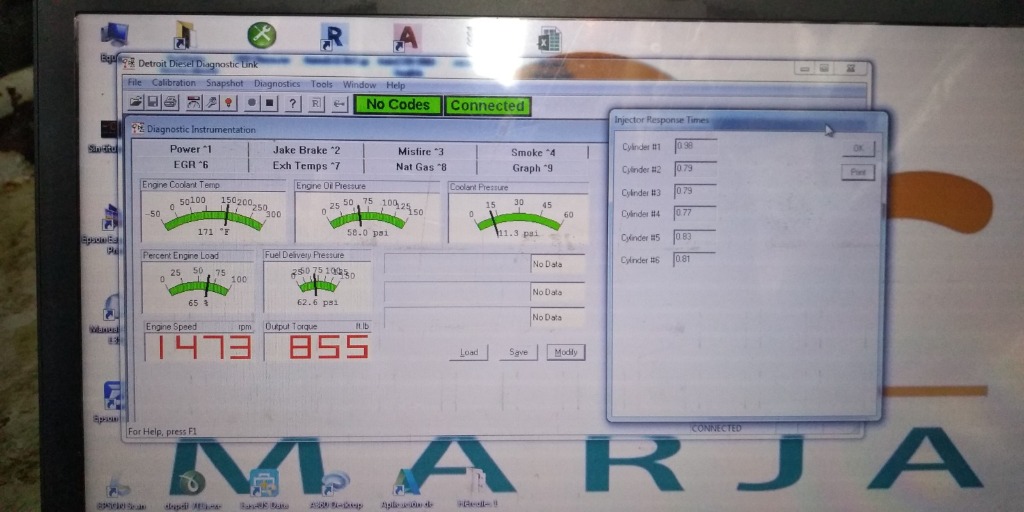Select the Misfire tab
This screenshot has width=1024, height=512.
point(421,151)
